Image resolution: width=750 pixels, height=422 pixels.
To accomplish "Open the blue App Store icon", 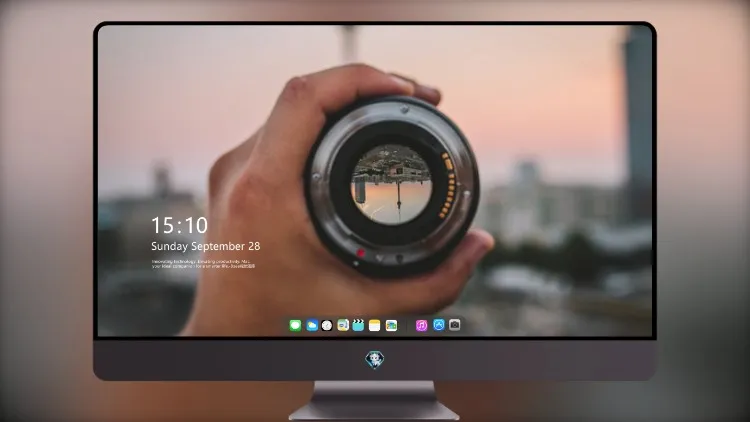I will click(439, 325).
